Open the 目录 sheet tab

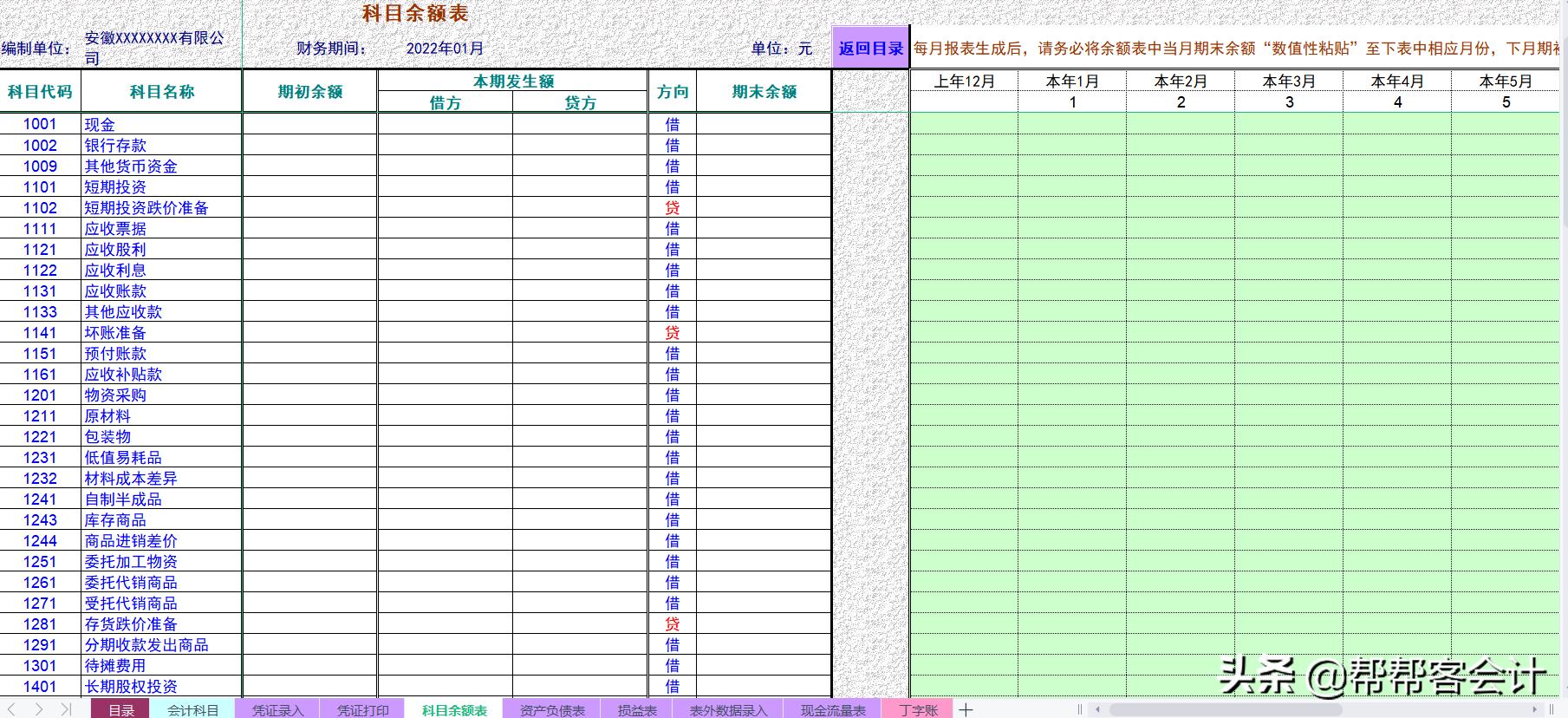[121, 709]
